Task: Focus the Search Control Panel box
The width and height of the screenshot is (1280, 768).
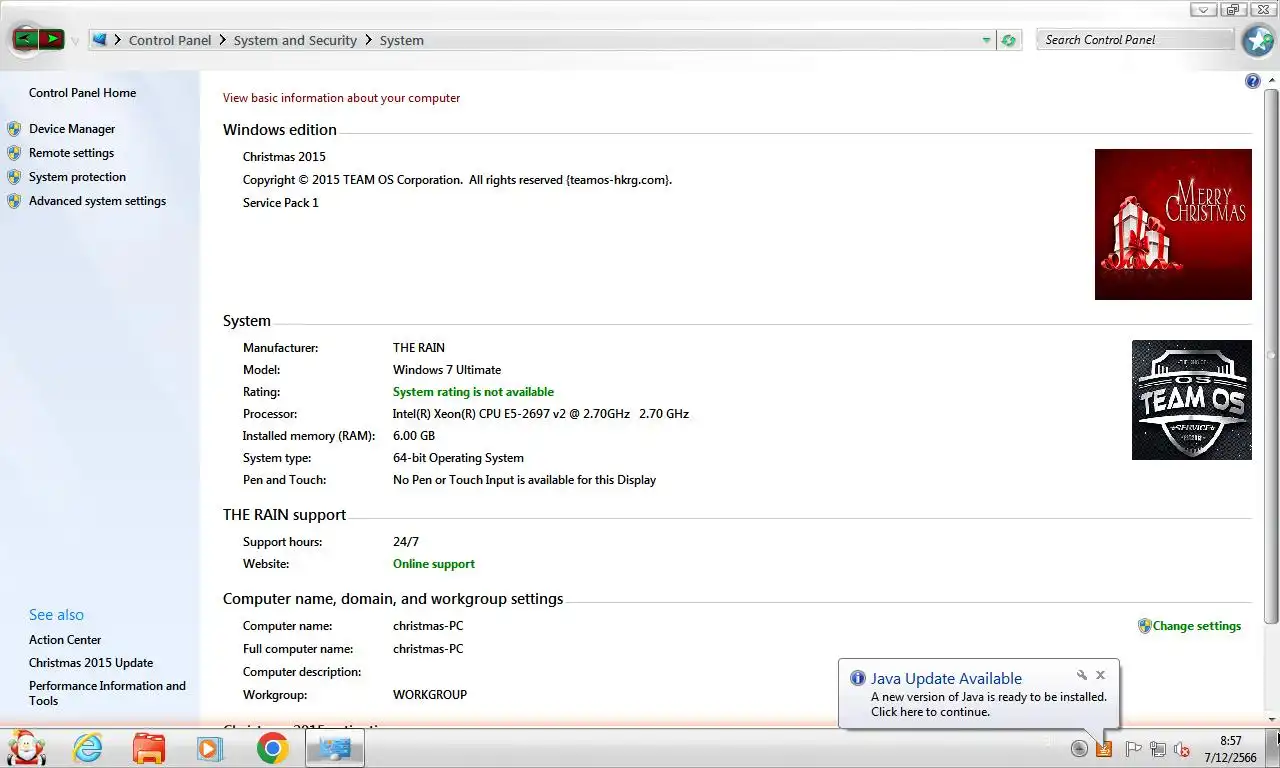Action: click(1136, 40)
